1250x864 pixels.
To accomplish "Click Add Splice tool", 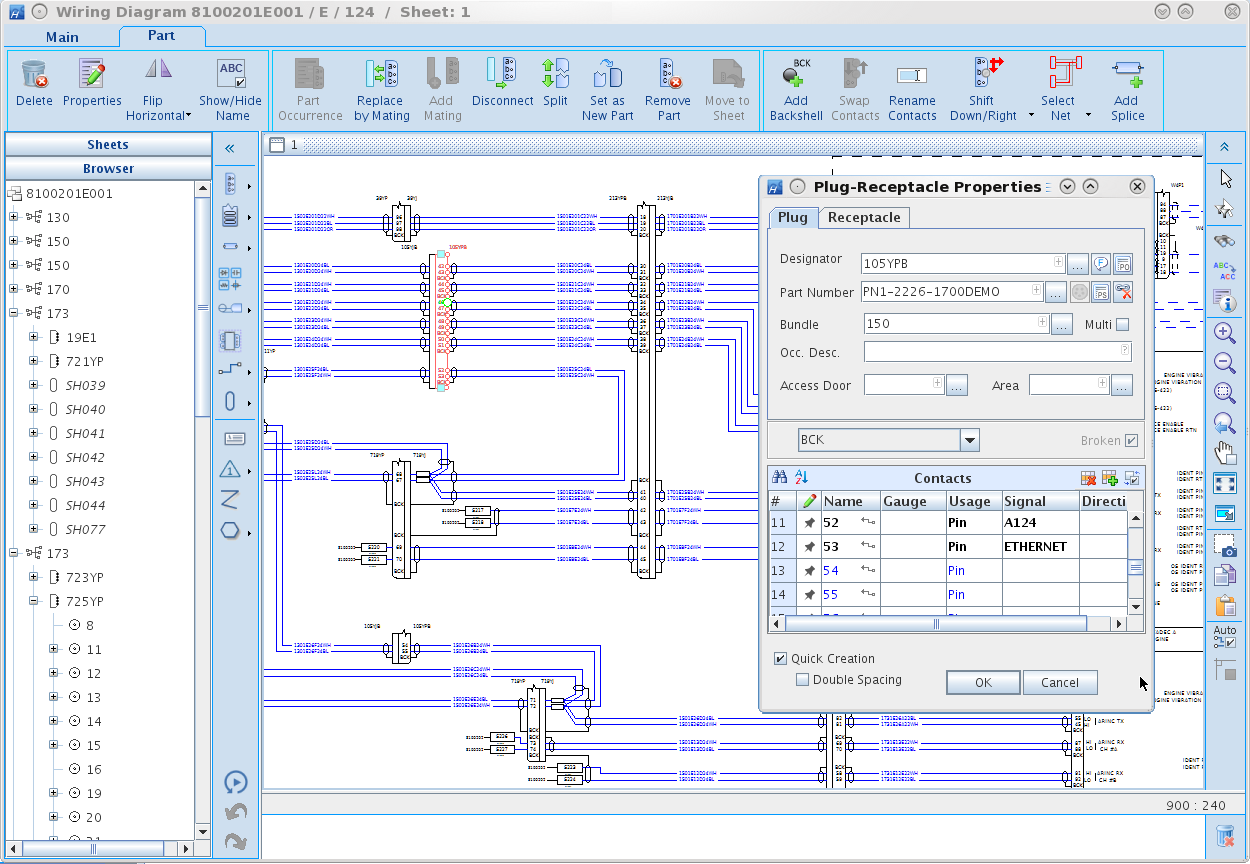I will click(x=1127, y=89).
